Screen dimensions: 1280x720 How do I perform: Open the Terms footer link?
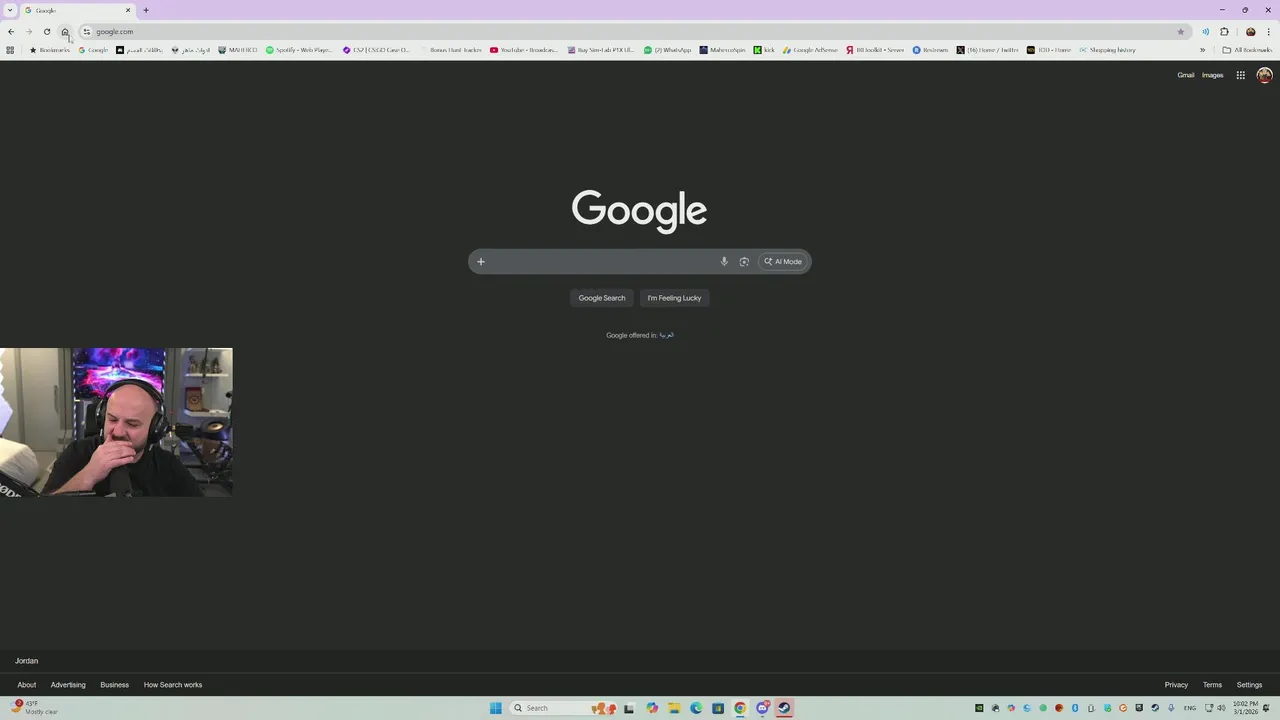coord(1212,685)
